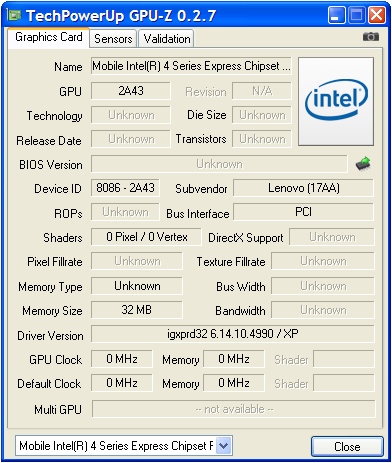The image size is (392, 463).
Task: Click the BIOS Version Unknown field
Action: coord(219,164)
